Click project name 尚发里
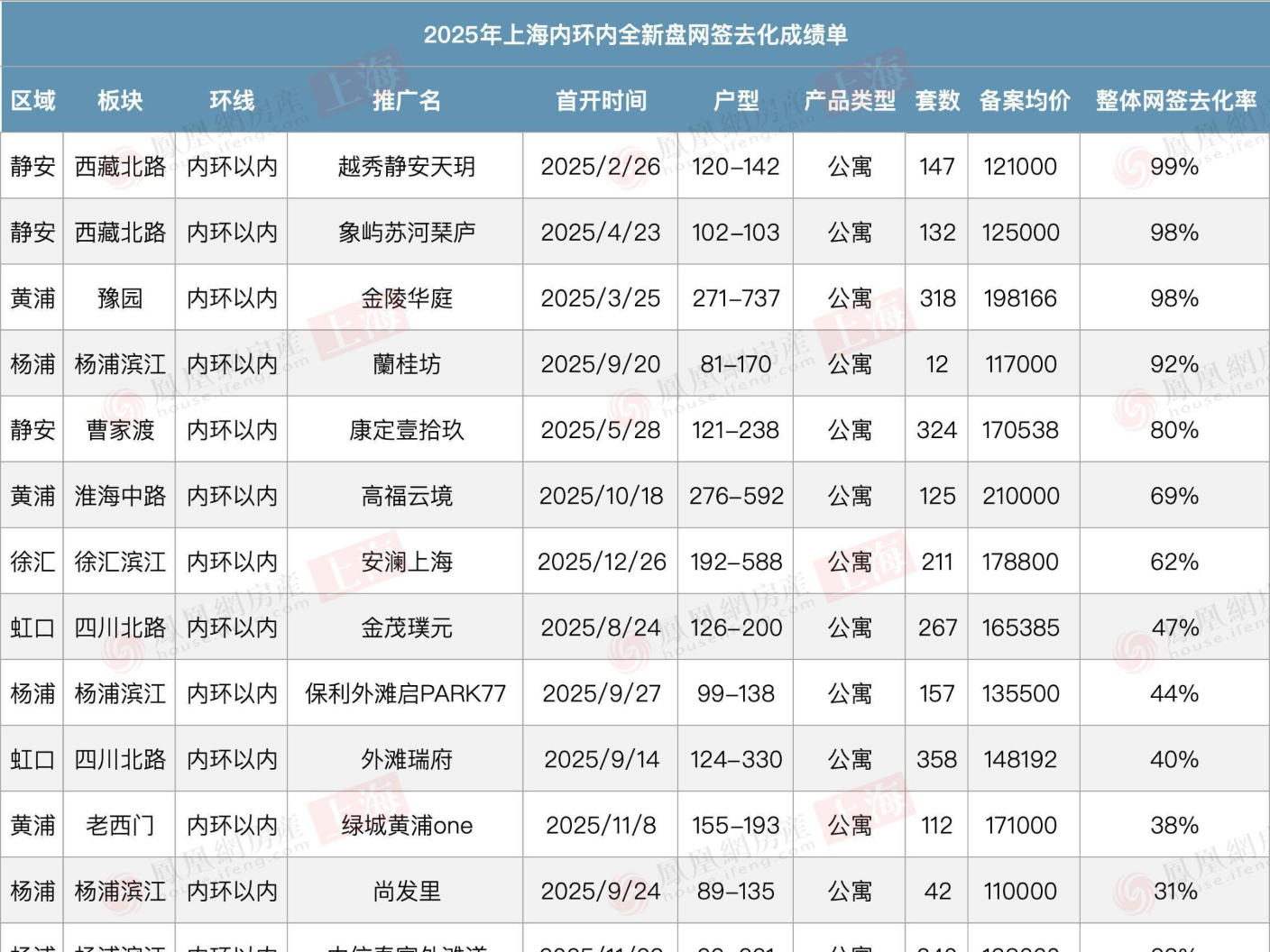Screen dimensions: 1270x952 tap(406, 891)
